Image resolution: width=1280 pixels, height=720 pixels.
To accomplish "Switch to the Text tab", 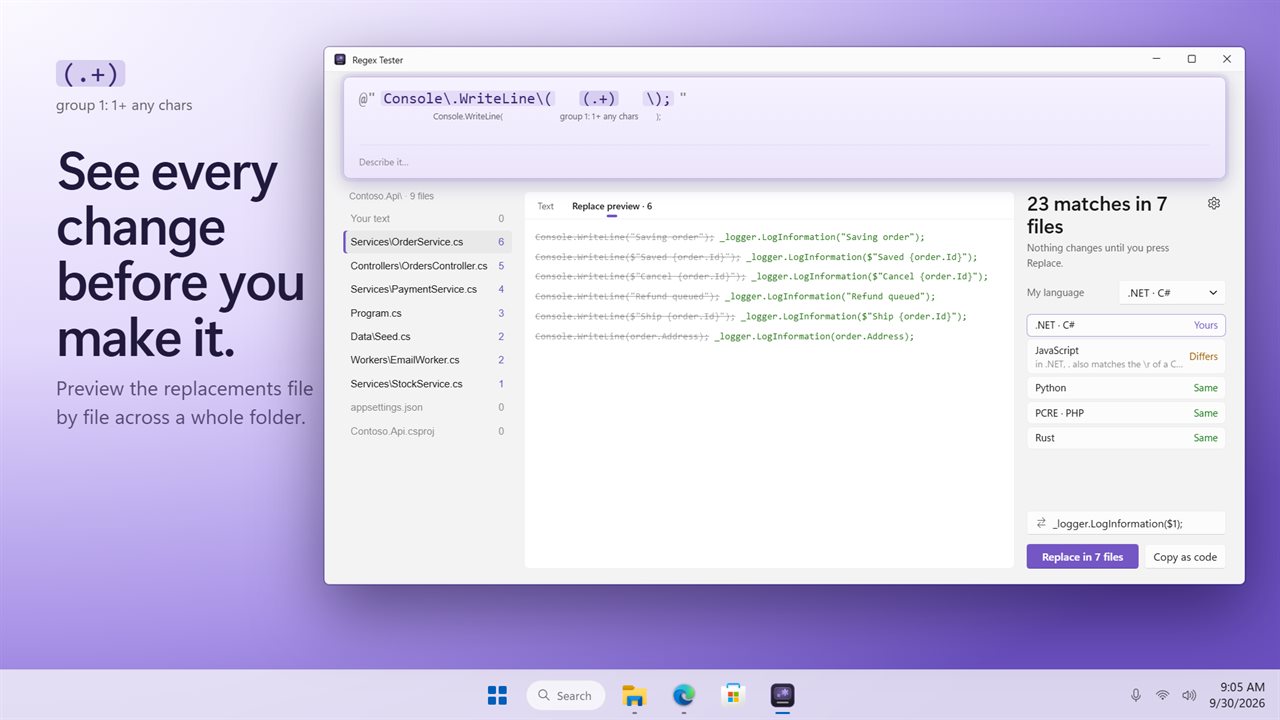I will click(x=545, y=206).
